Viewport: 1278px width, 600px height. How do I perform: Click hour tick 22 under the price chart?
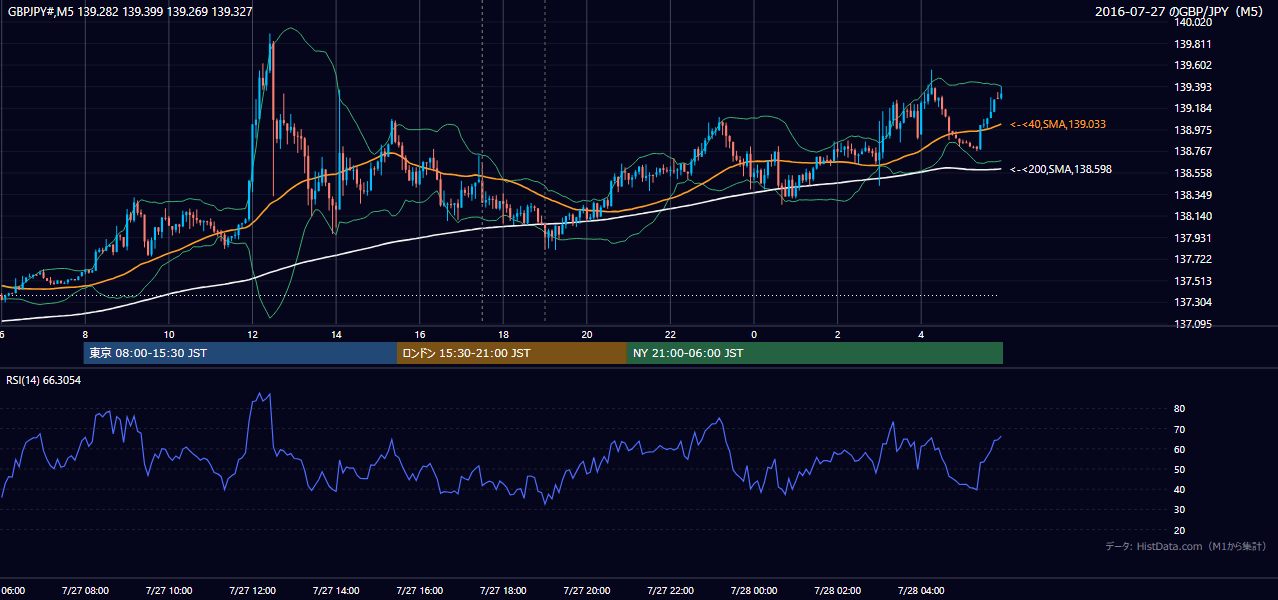point(670,334)
